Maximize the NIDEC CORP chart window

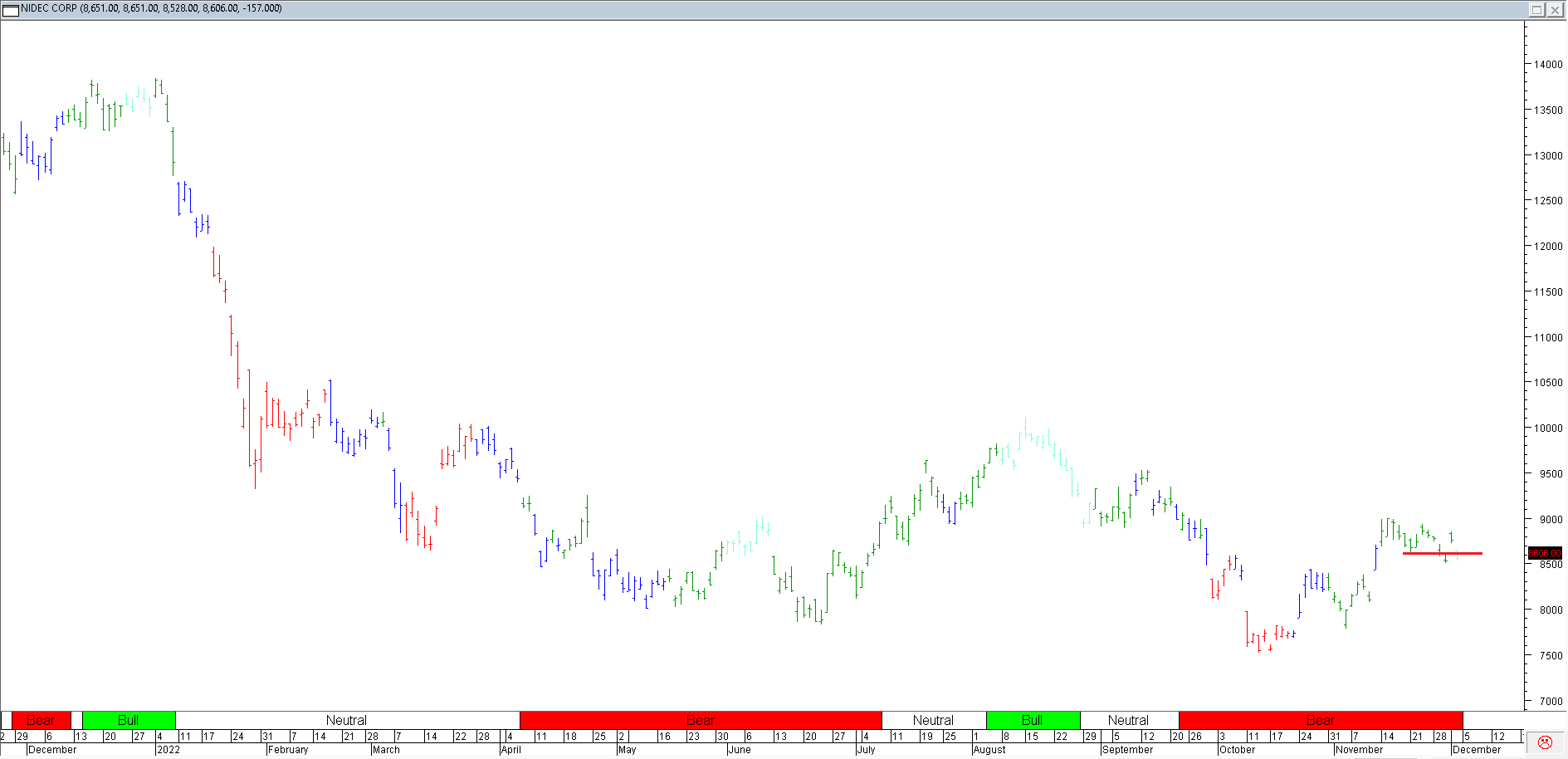(1536, 9)
